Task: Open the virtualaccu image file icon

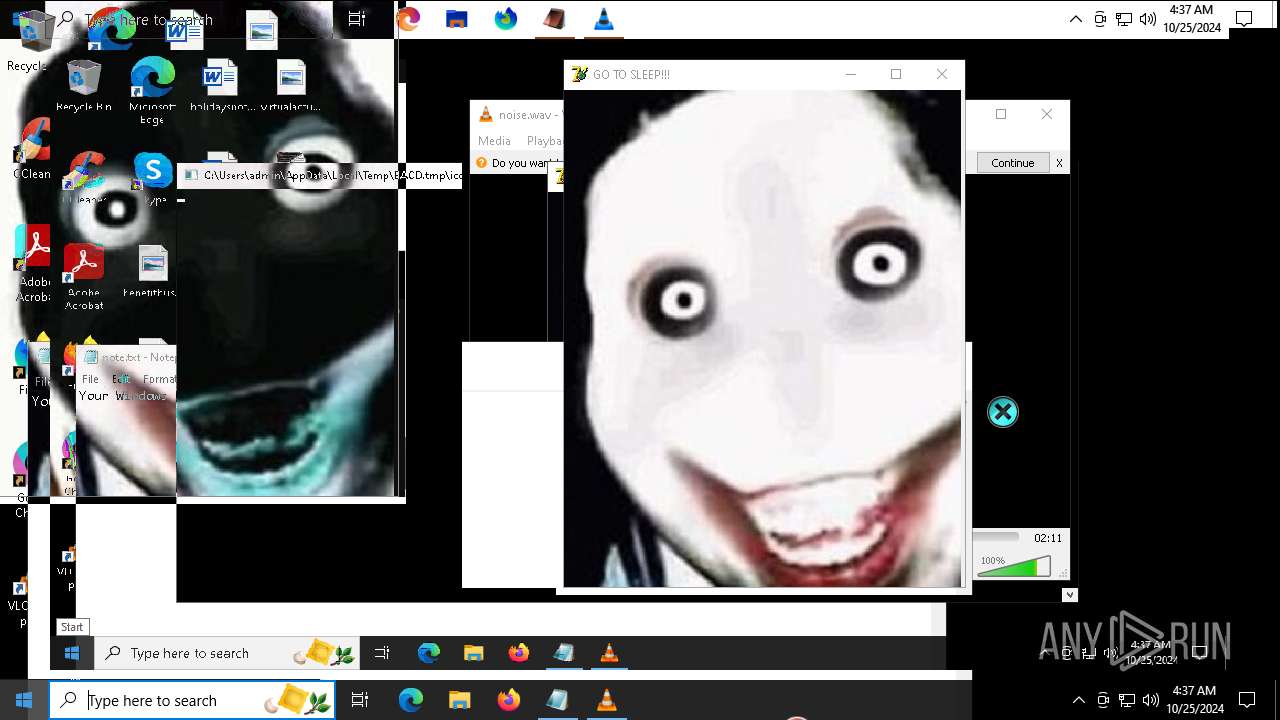Action: (x=291, y=85)
